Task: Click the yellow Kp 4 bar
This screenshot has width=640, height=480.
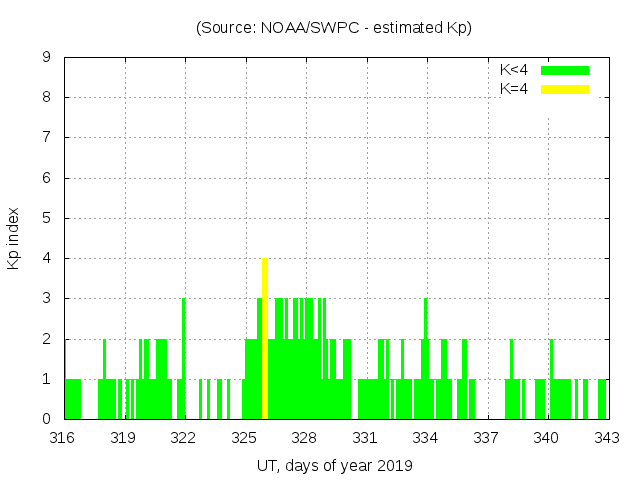Action: pos(265,338)
